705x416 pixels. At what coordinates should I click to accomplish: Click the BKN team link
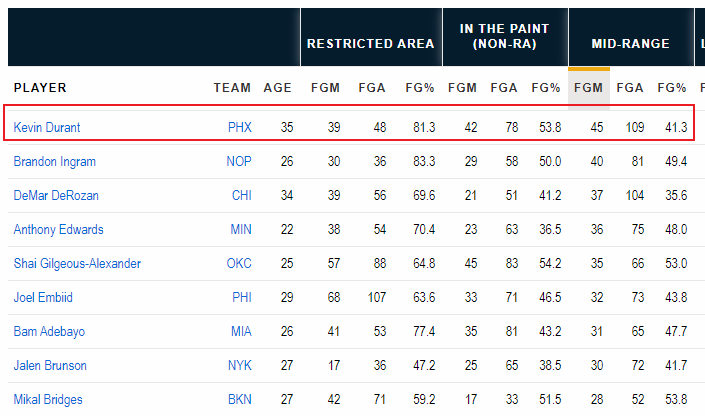(x=240, y=399)
